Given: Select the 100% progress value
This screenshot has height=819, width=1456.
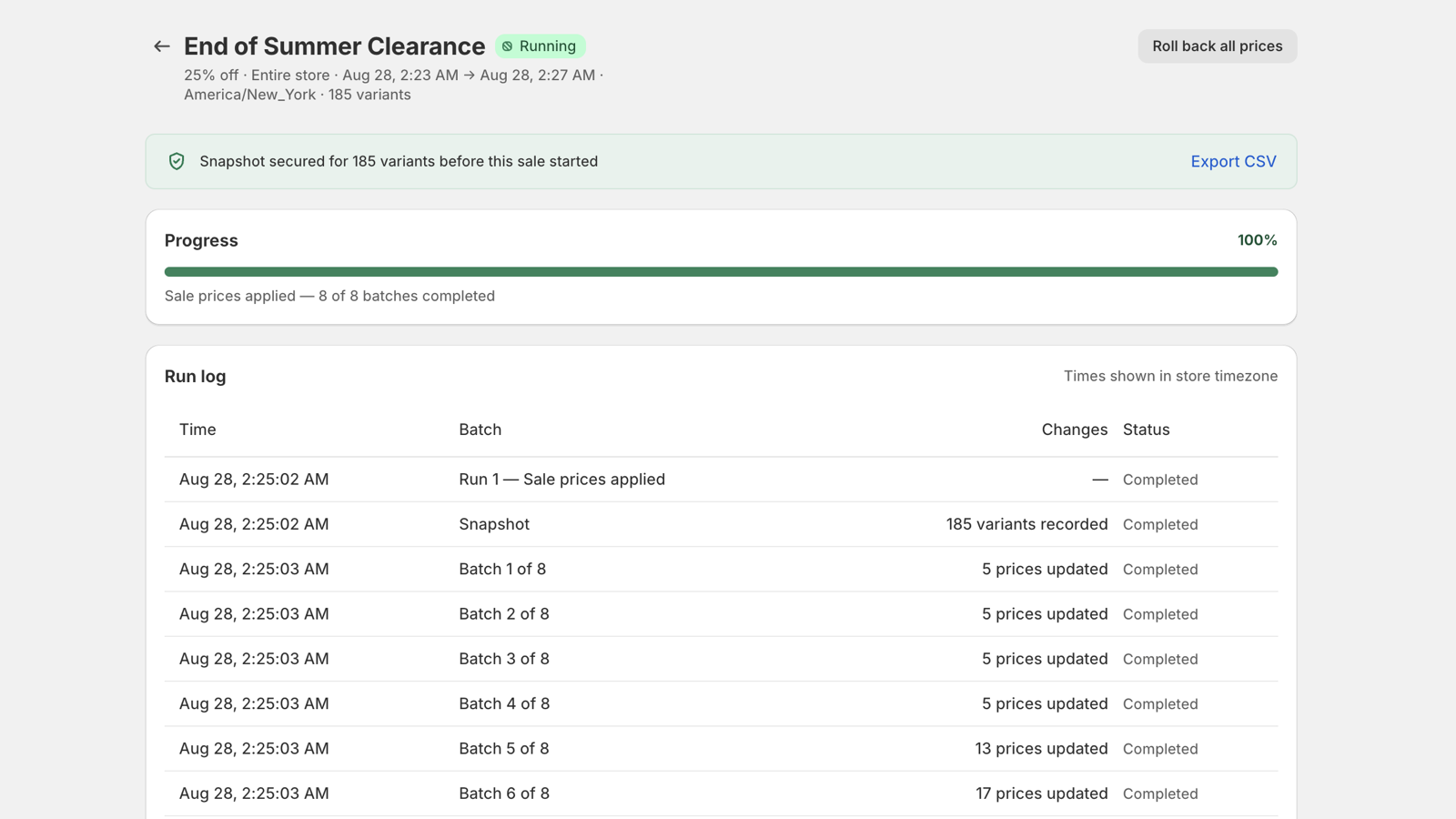Looking at the screenshot, I should pos(1257,240).
